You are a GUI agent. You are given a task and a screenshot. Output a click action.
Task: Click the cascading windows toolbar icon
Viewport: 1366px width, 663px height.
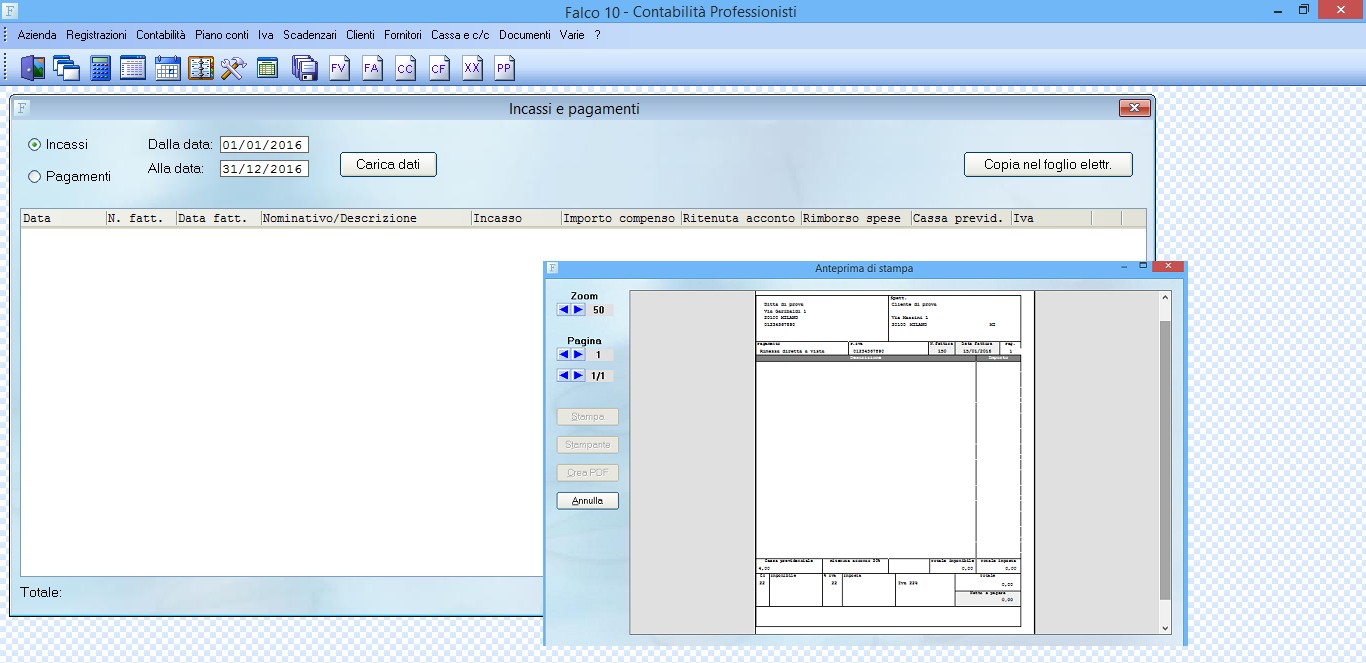pyautogui.click(x=67, y=68)
